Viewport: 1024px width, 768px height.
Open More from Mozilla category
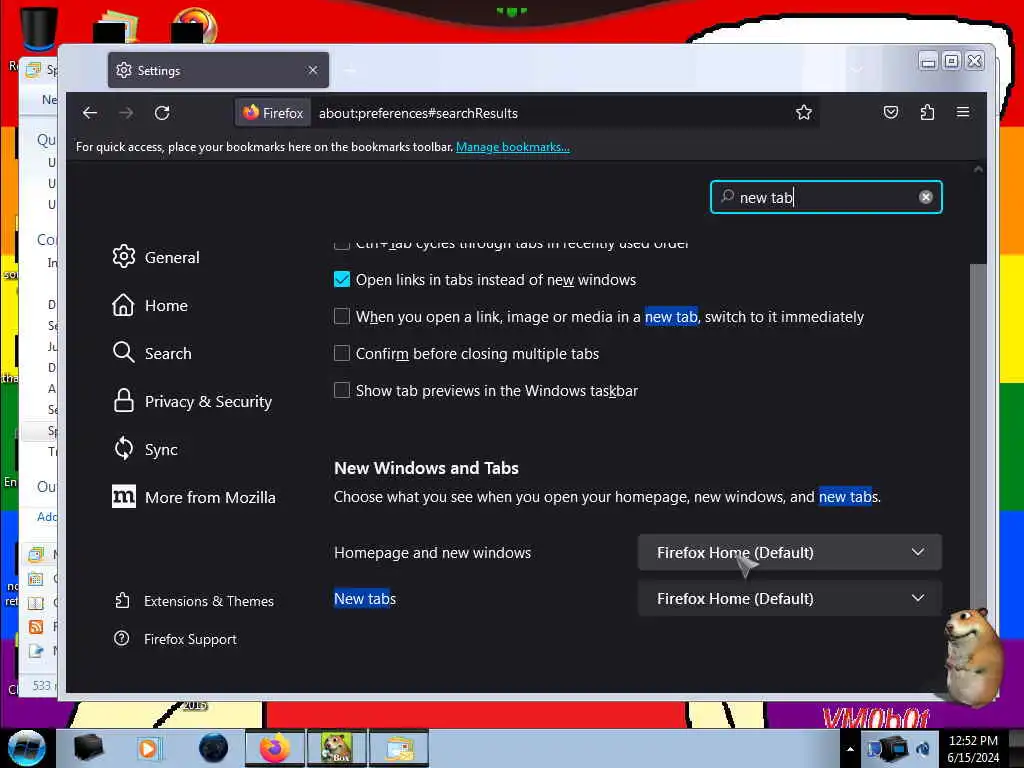(x=194, y=497)
